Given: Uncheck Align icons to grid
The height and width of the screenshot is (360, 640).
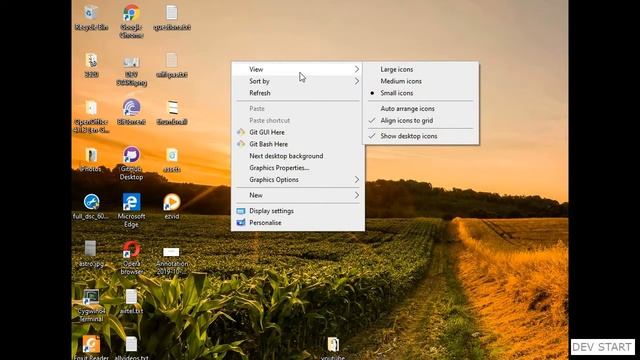Looking at the screenshot, I should click(x=420, y=120).
